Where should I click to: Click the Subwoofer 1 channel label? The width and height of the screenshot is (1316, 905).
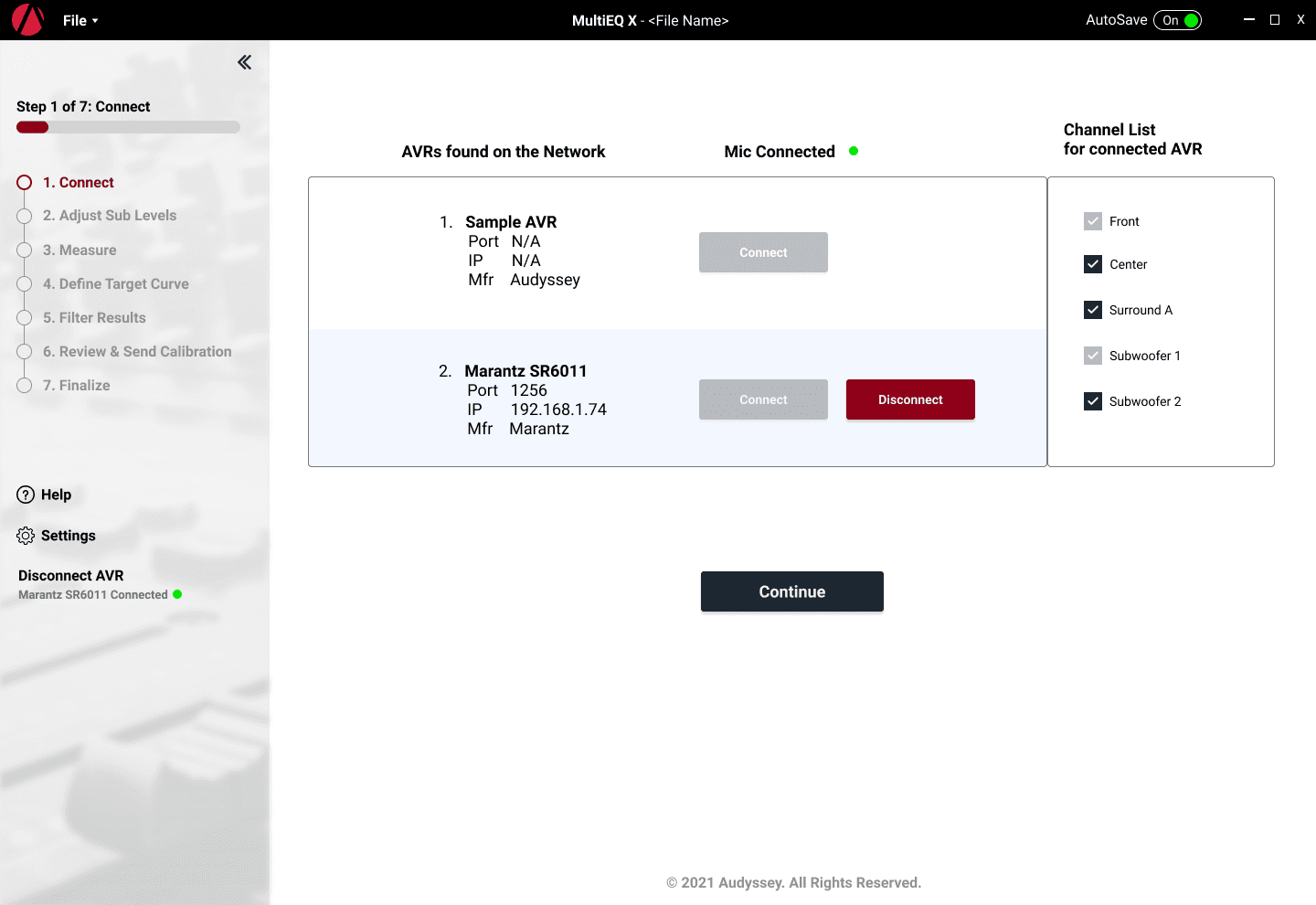pos(1145,356)
